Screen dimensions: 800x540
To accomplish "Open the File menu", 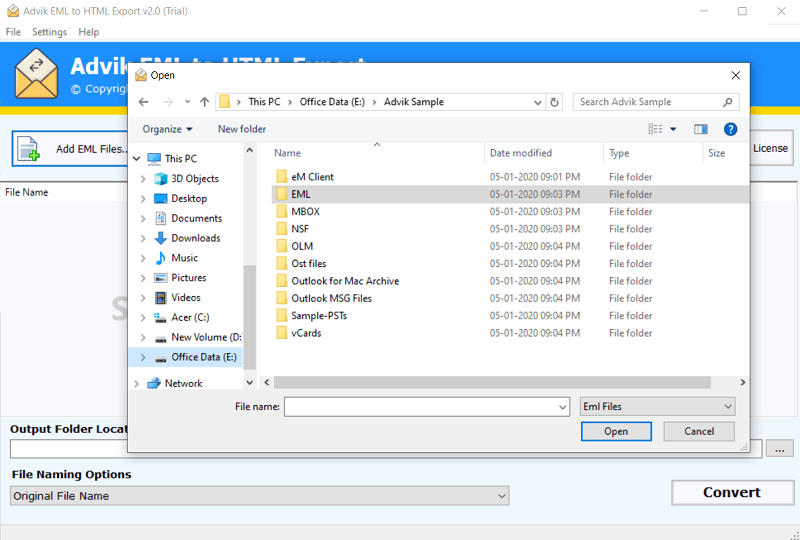I will [13, 32].
